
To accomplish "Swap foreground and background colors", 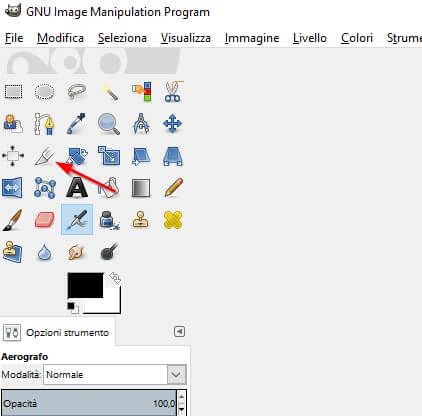I will point(115,278).
